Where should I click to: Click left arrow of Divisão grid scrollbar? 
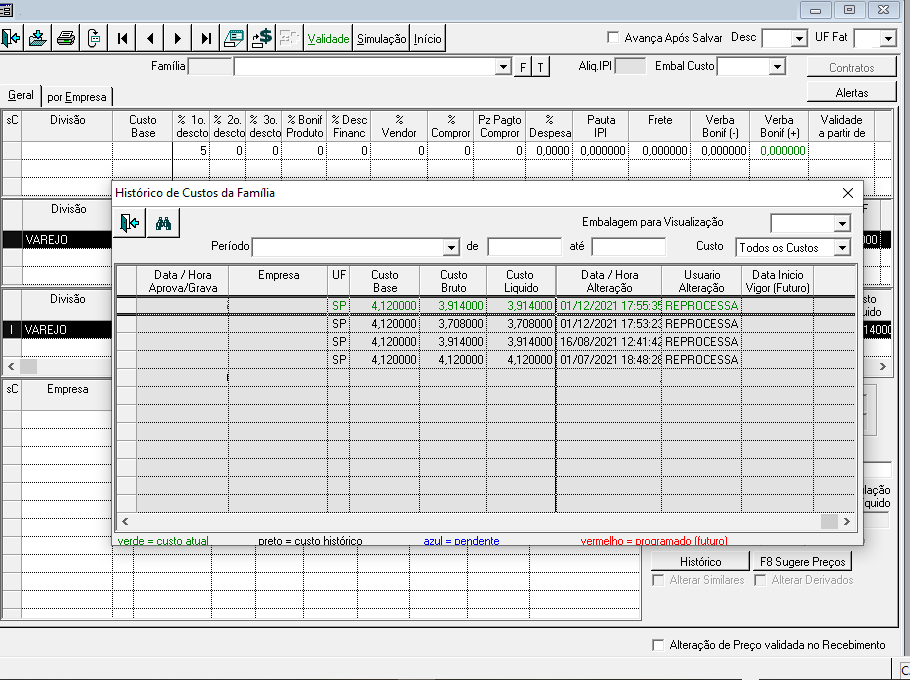[x=10, y=367]
